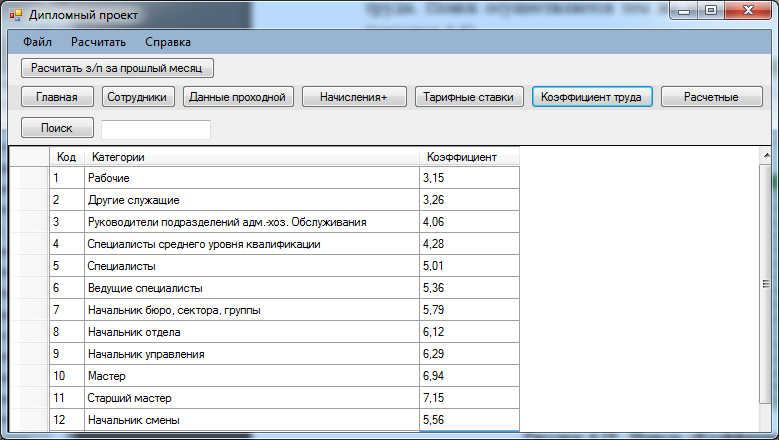
Task: Click coefficient value 7,15
Action: [469, 398]
